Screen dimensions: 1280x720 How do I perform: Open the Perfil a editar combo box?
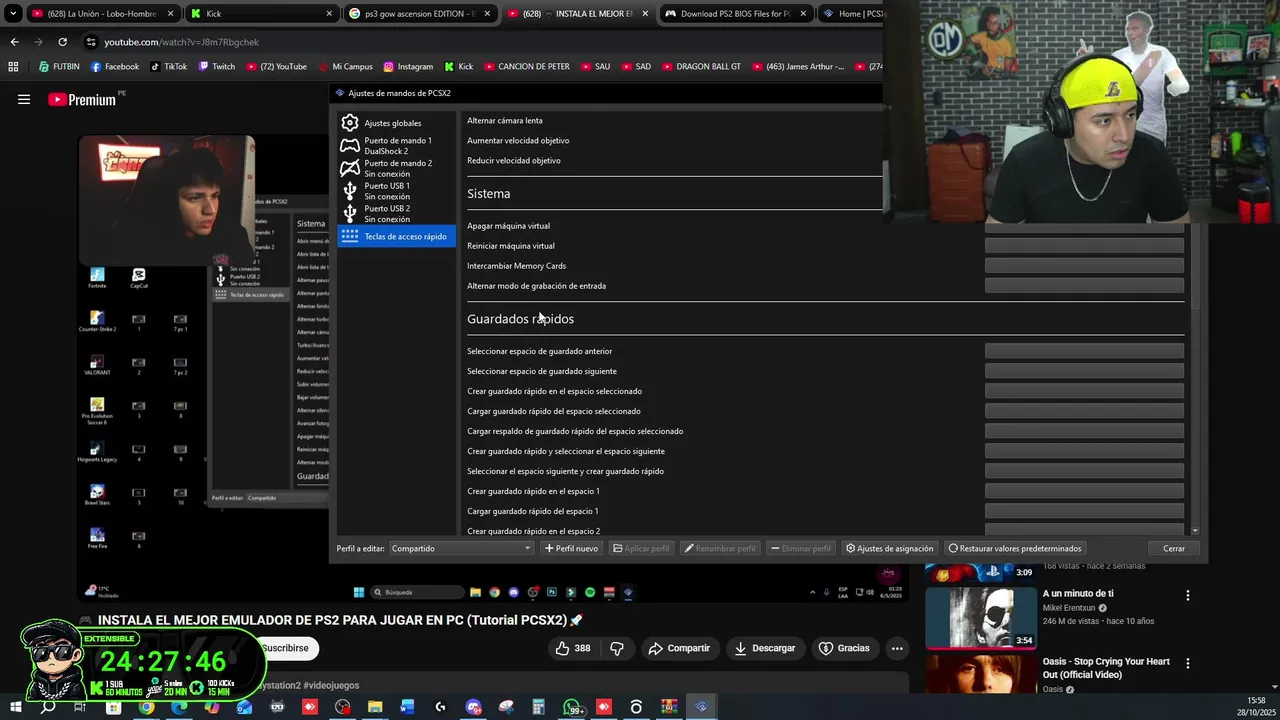pyautogui.click(x=461, y=548)
